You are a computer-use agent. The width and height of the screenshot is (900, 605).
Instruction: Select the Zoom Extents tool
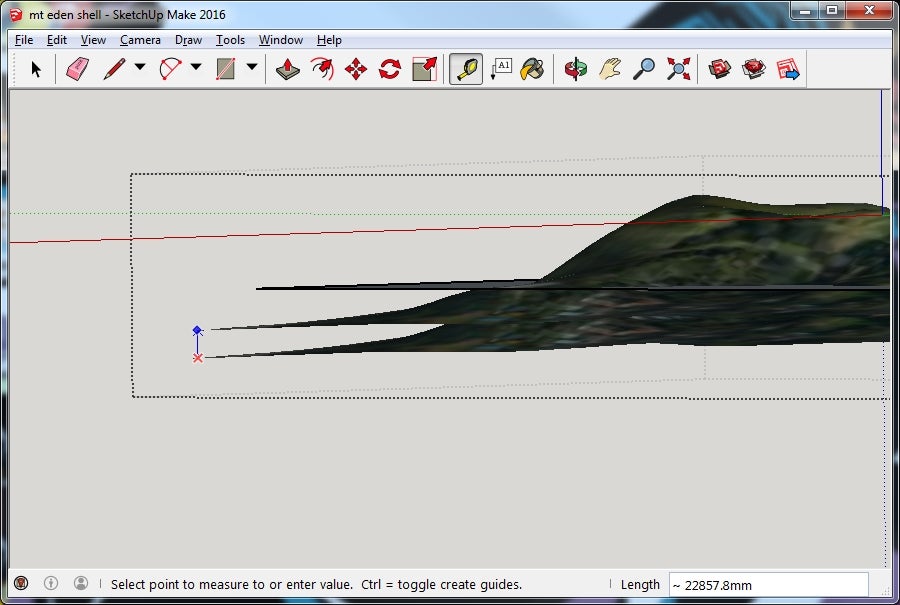(679, 69)
